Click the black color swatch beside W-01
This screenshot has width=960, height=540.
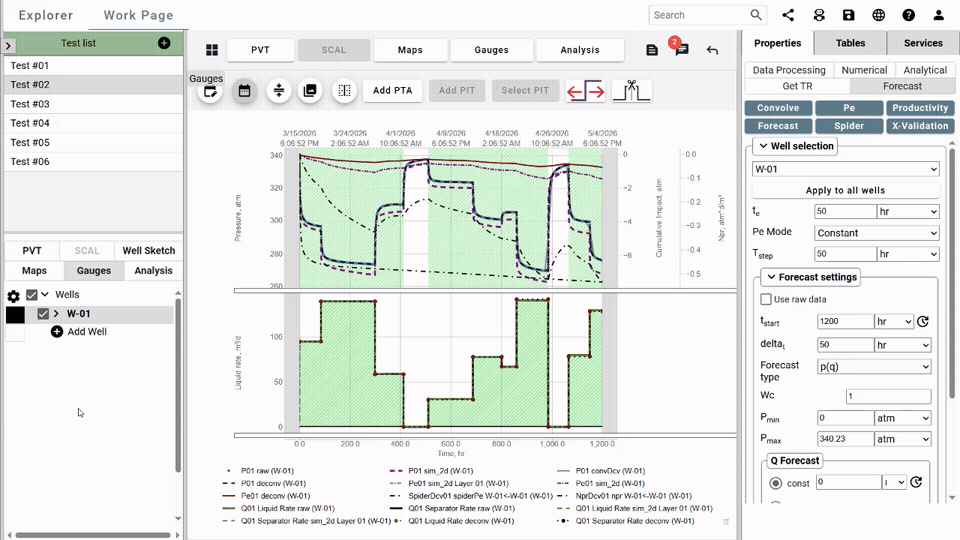pyautogui.click(x=15, y=314)
